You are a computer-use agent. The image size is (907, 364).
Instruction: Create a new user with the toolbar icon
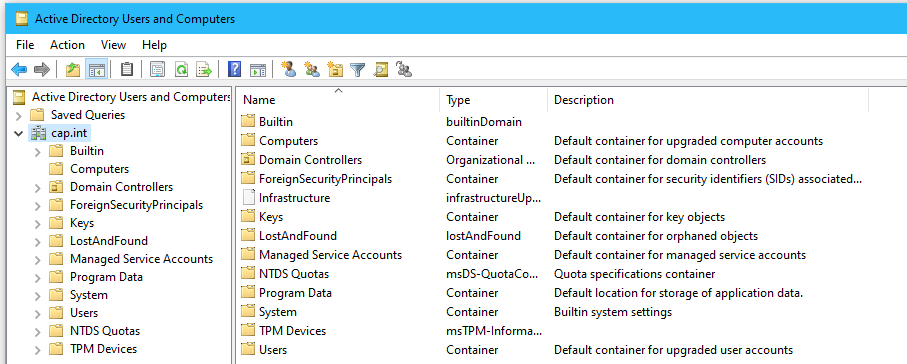[x=289, y=70]
